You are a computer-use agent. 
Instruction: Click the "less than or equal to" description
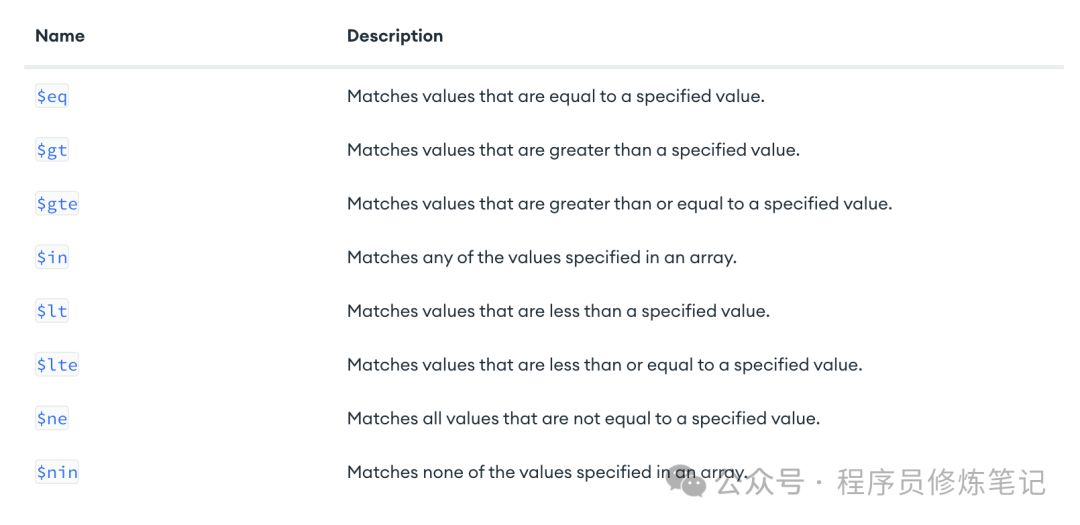[x=604, y=365]
